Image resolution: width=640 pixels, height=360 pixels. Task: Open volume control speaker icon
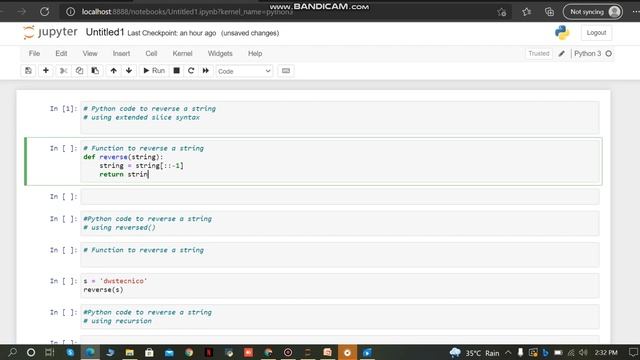583,353
